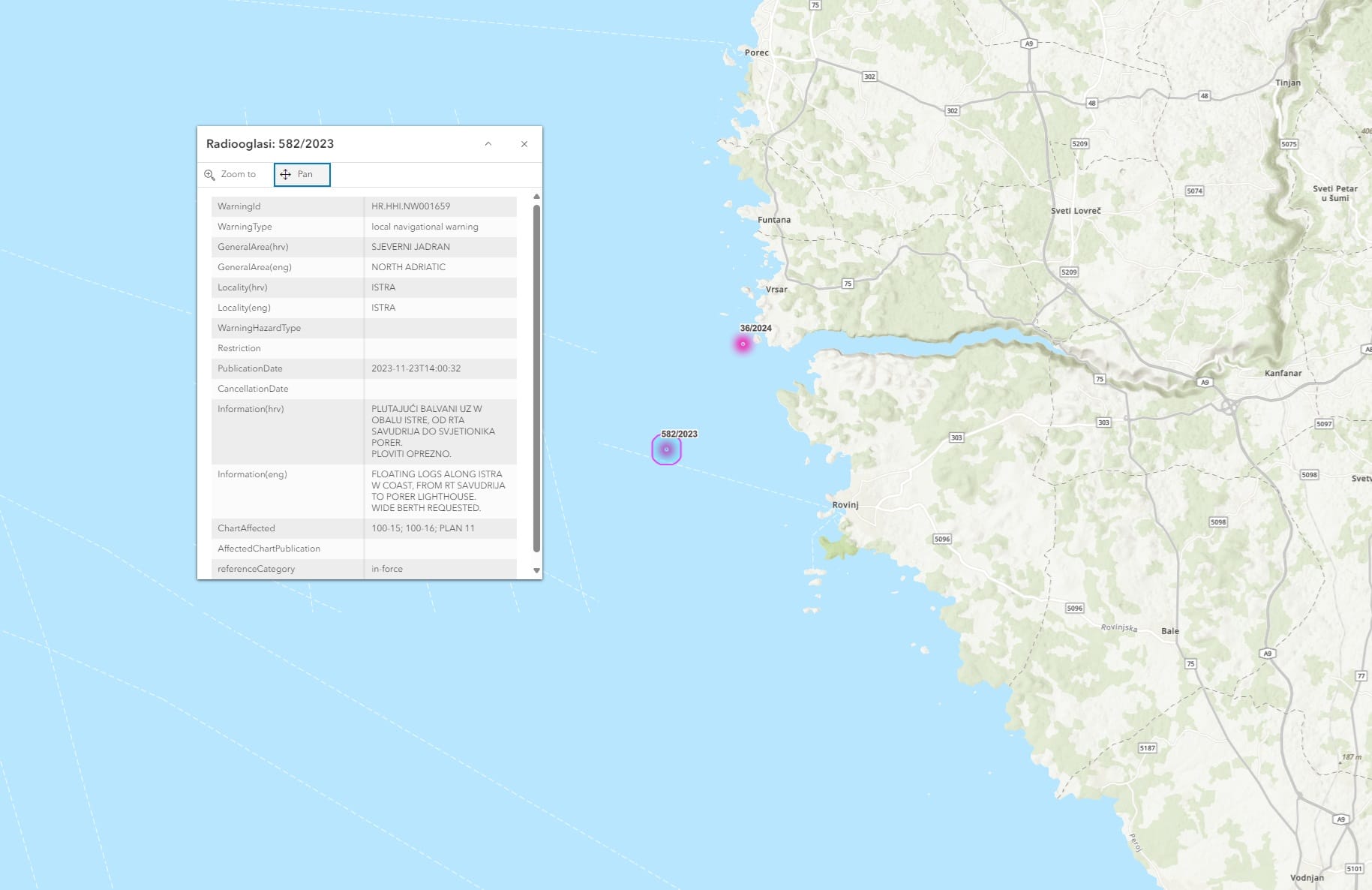Click the Information(eng) floating logs text
This screenshot has height=890, width=1372.
[437, 491]
